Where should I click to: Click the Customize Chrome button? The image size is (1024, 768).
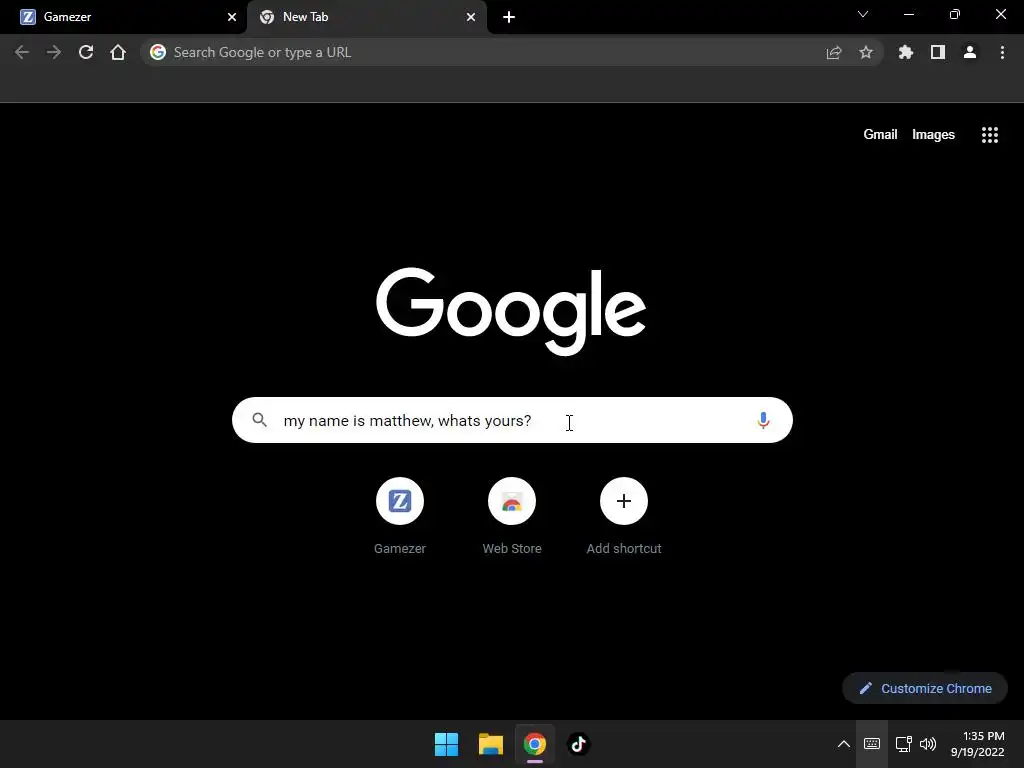pyautogui.click(x=925, y=688)
